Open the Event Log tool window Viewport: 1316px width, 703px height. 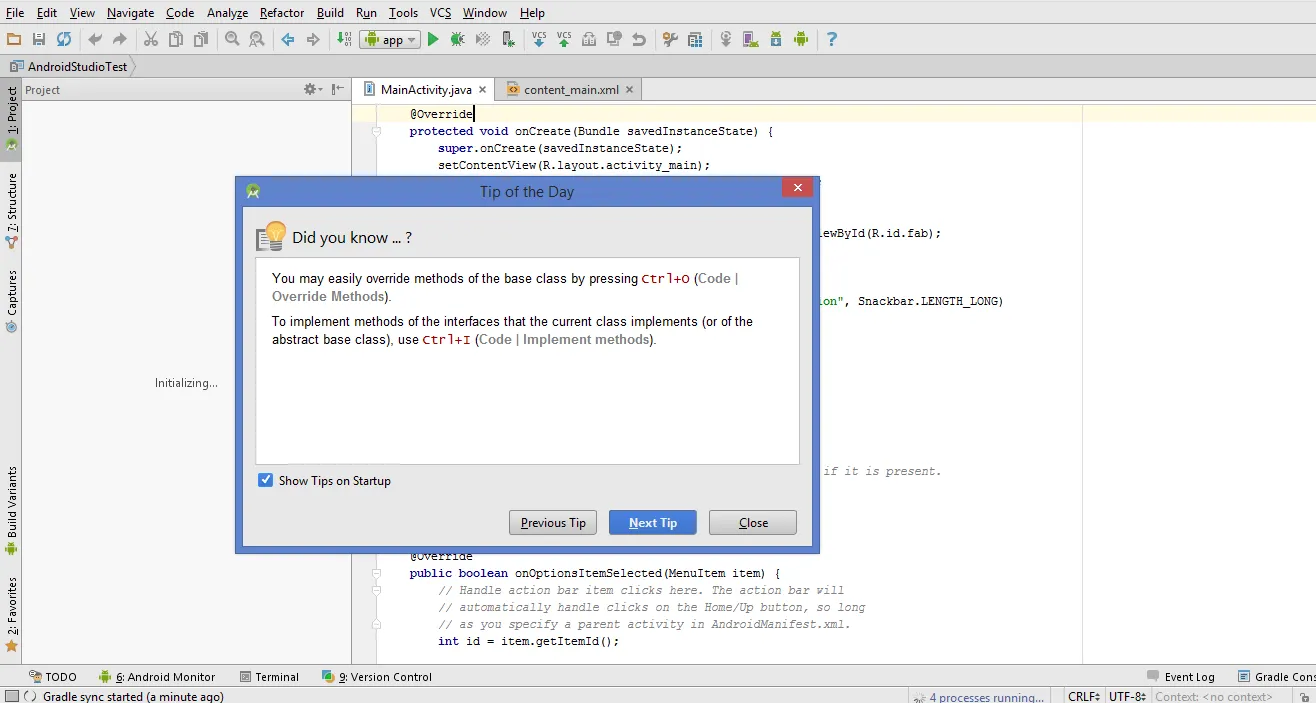[x=1181, y=677]
